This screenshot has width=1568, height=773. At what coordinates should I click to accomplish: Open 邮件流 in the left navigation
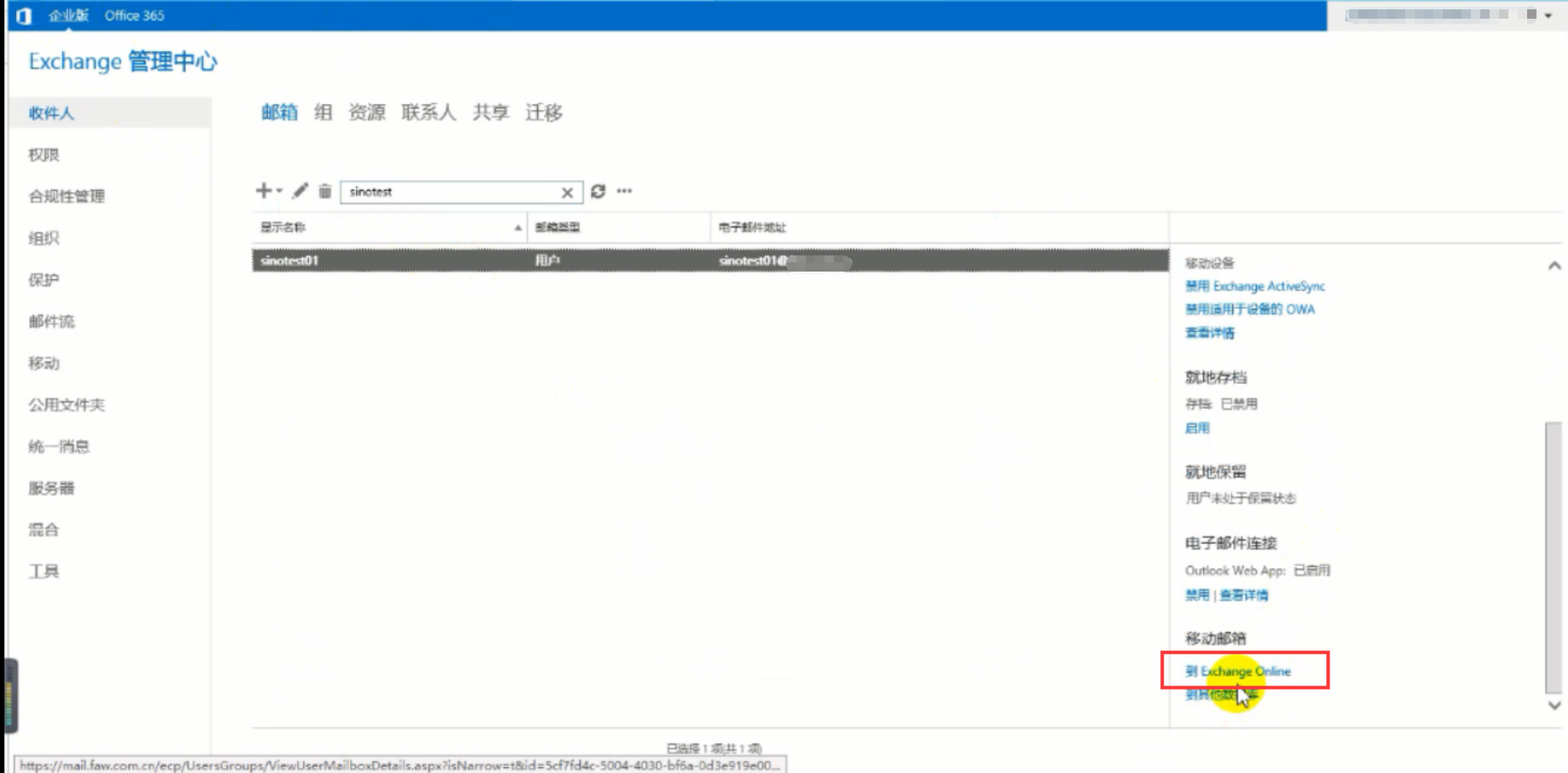[51, 322]
